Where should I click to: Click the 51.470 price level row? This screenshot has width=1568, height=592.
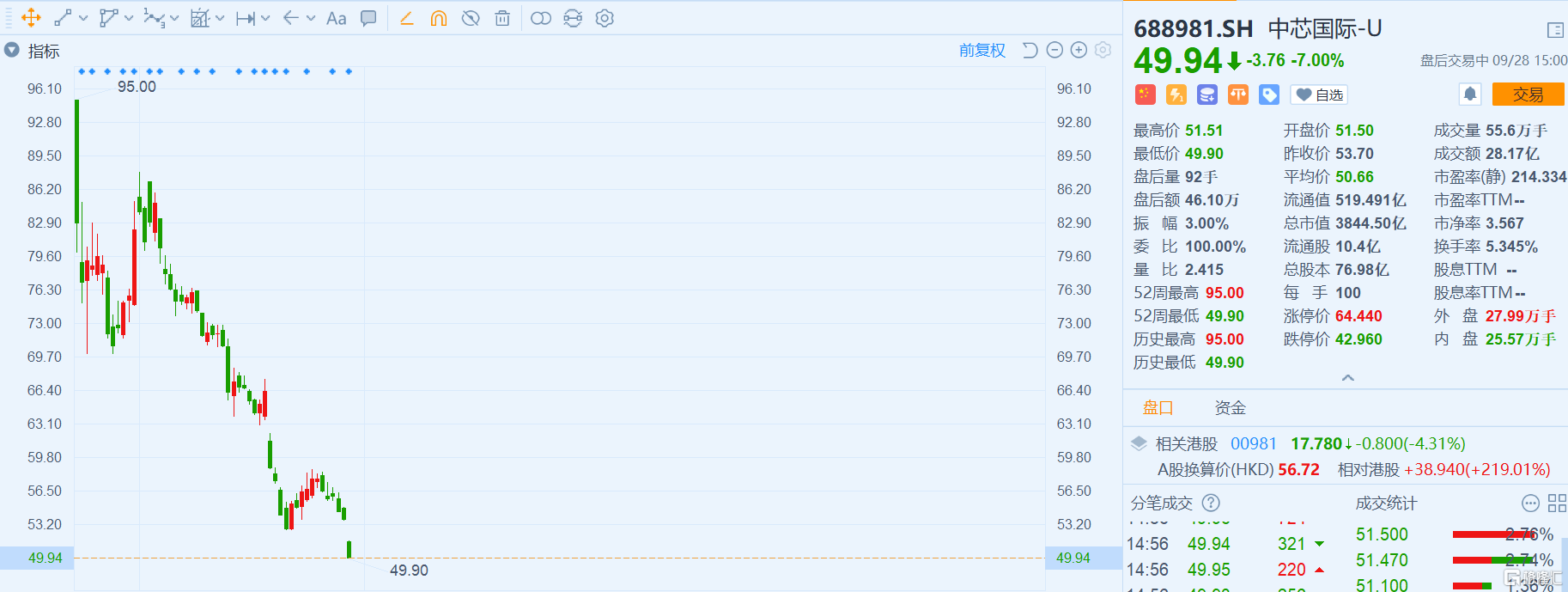coord(1455,560)
